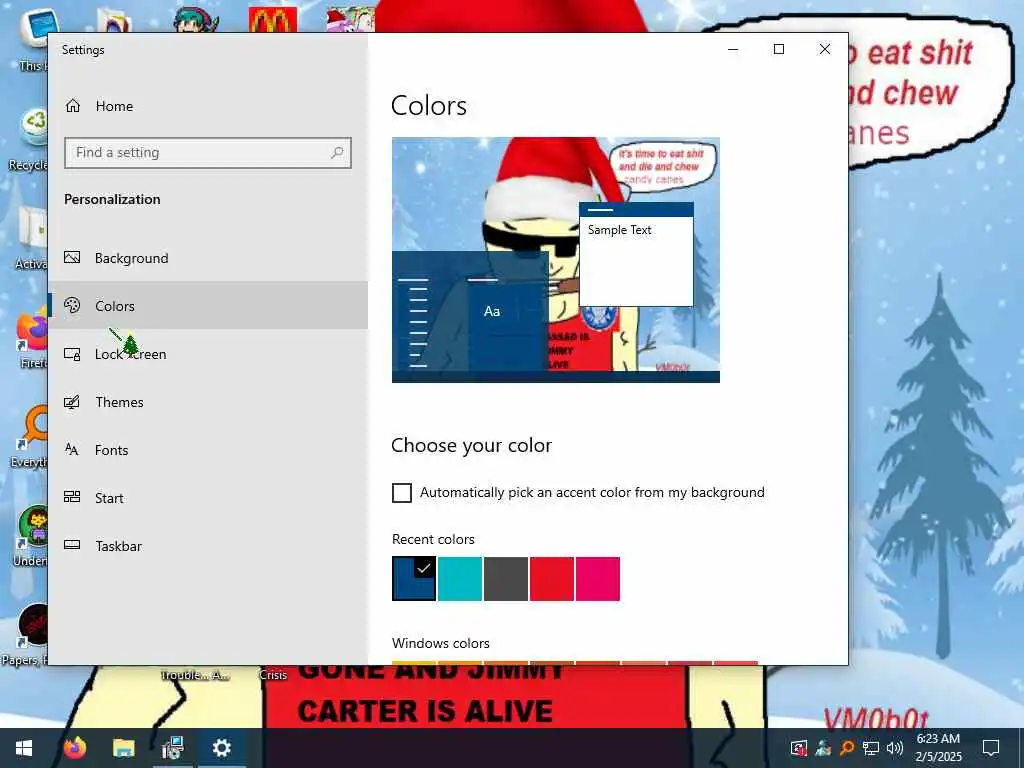This screenshot has width=1024, height=768.
Task: Click the Fonts icon in sidebar
Action: tap(72, 450)
